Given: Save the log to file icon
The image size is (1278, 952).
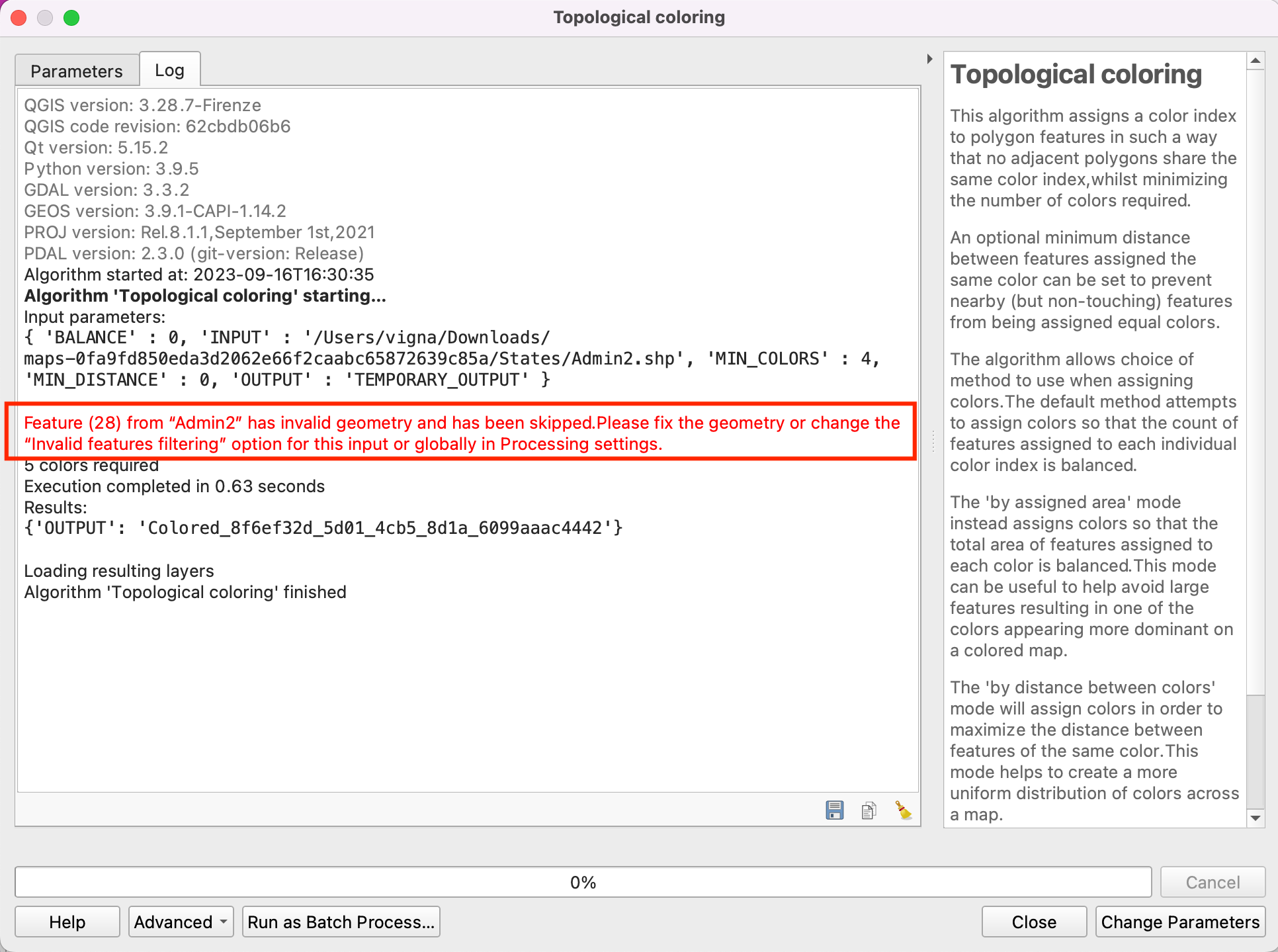Looking at the screenshot, I should click(835, 810).
